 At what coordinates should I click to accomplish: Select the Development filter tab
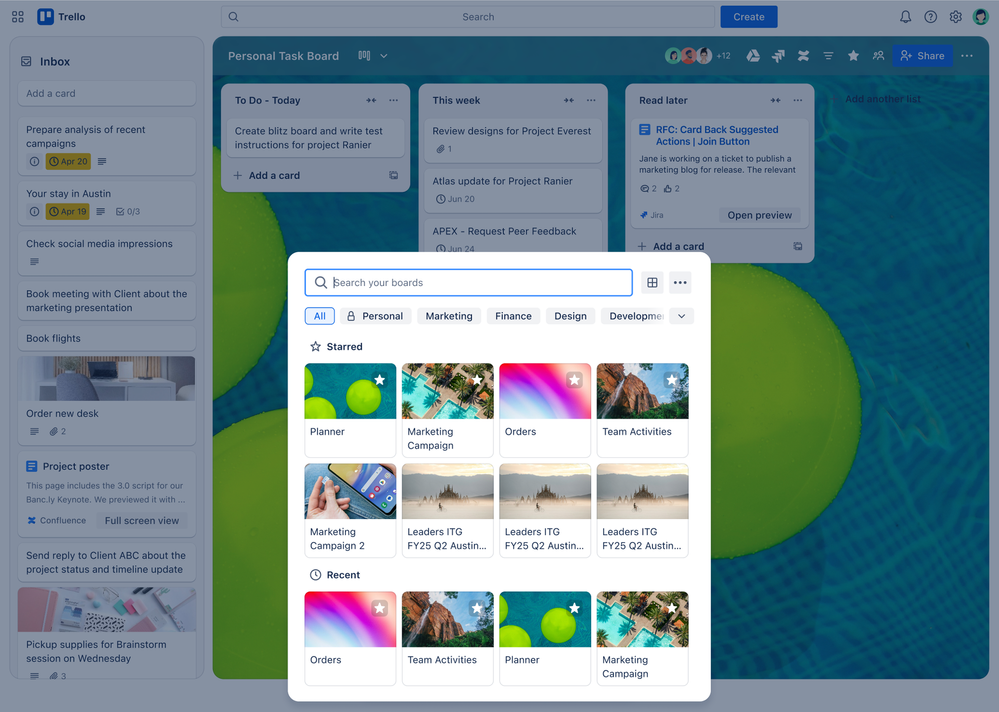tap(634, 317)
